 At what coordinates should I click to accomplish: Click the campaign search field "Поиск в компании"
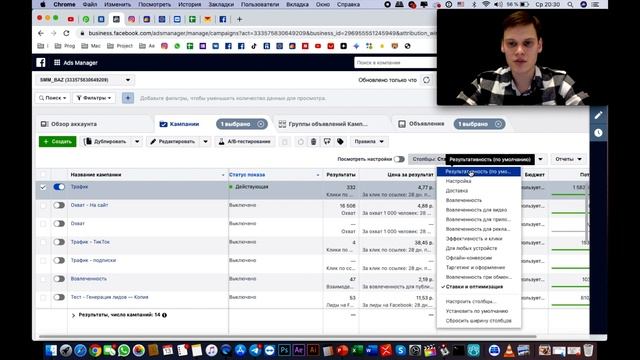coord(396,62)
